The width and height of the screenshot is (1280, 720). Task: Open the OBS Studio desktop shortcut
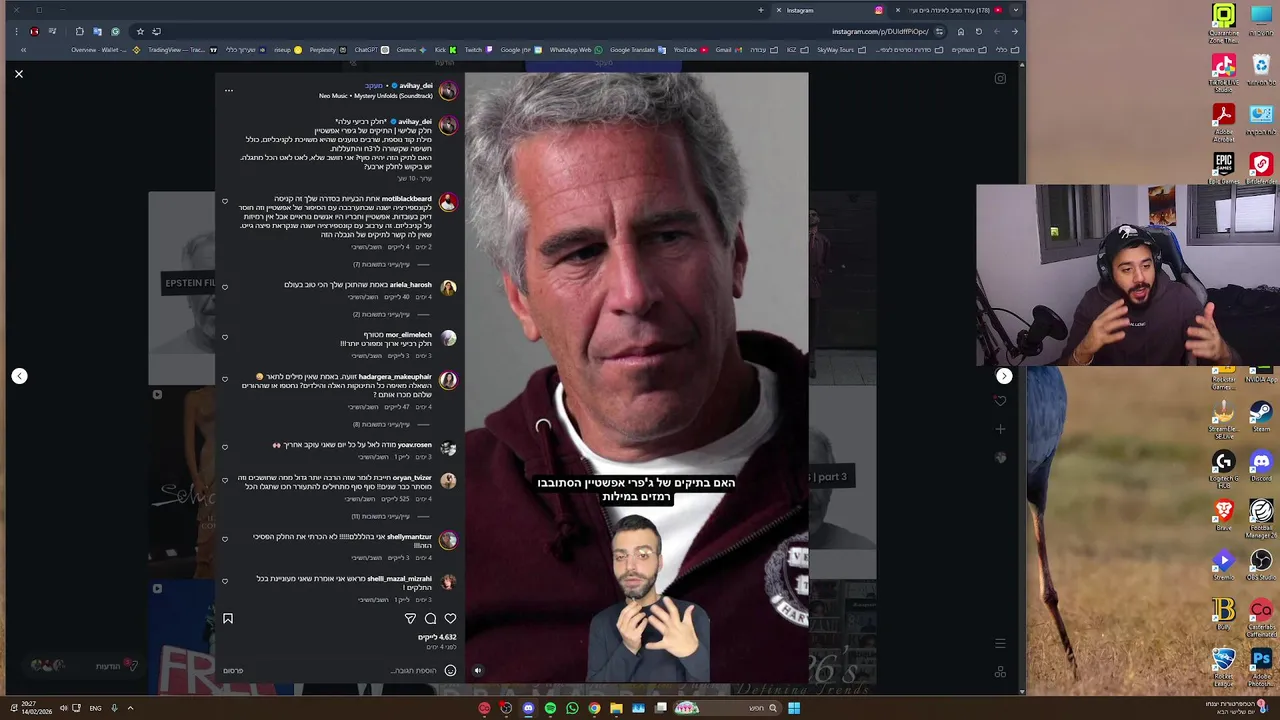(1261, 565)
